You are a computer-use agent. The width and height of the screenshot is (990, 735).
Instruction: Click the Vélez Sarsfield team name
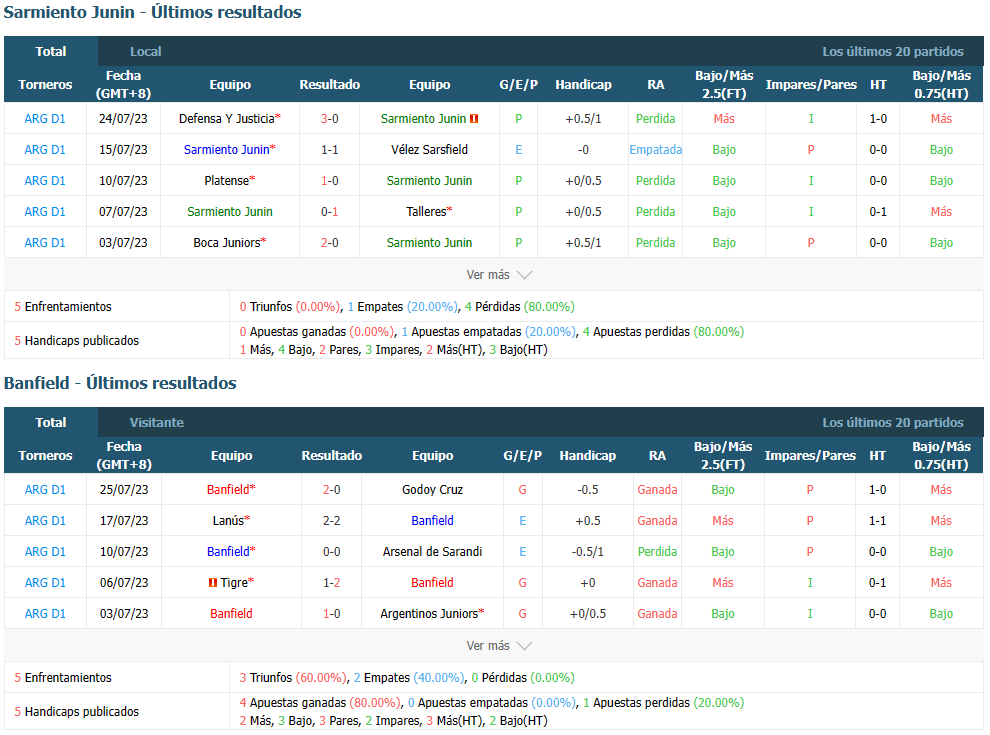pos(429,150)
